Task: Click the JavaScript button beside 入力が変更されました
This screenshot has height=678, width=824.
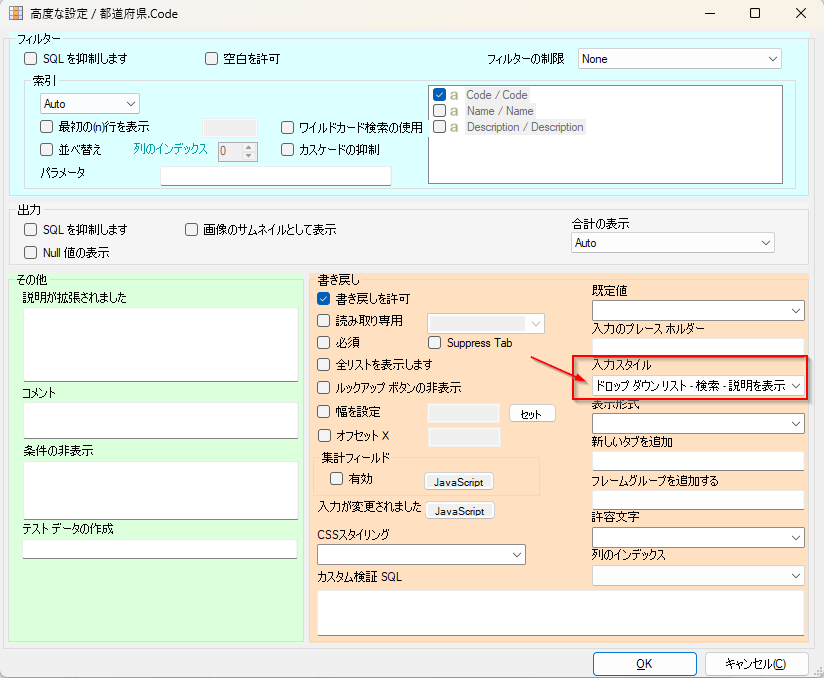Action: click(459, 511)
